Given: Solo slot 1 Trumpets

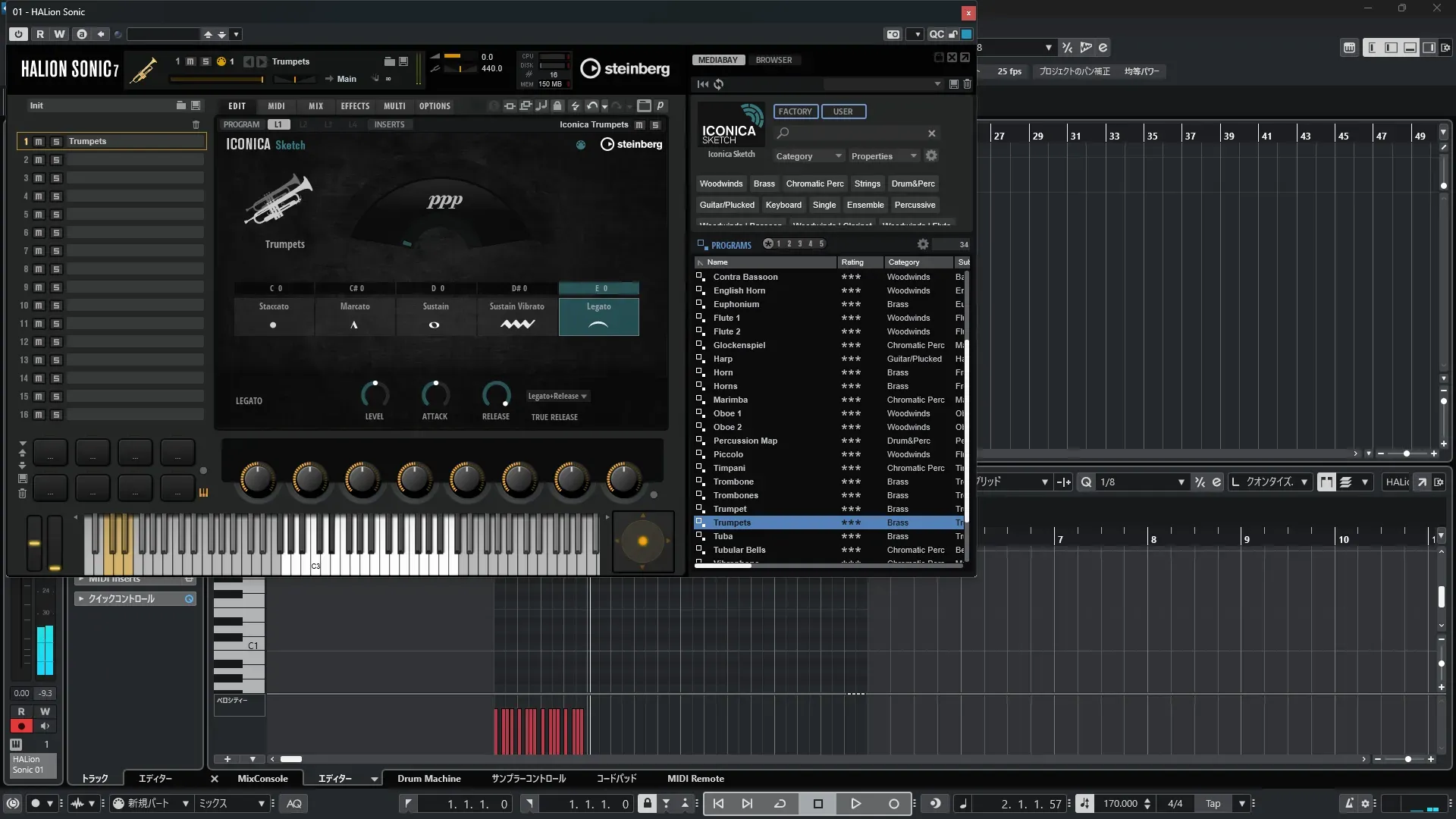Looking at the screenshot, I should pyautogui.click(x=55, y=142).
